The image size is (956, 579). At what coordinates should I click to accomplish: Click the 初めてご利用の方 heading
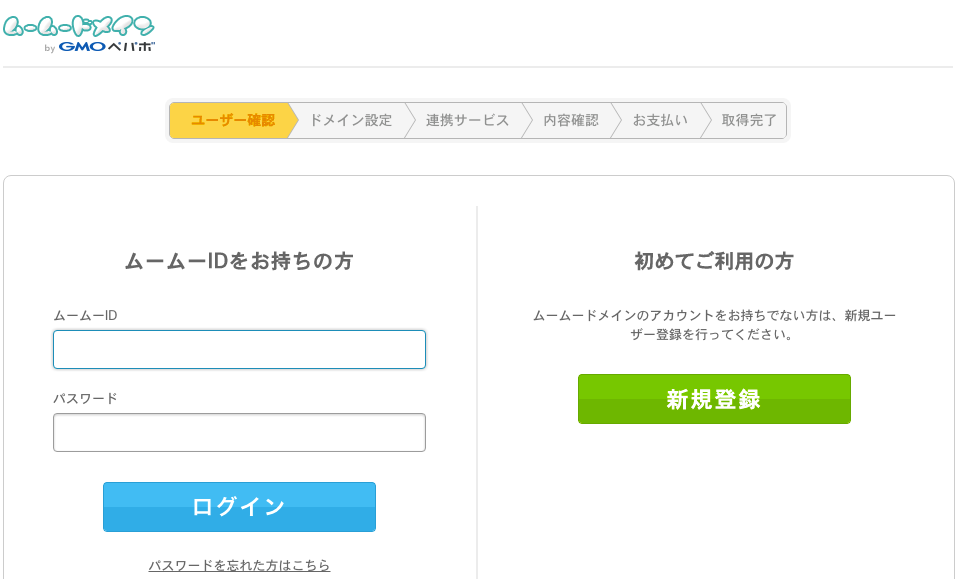point(714,261)
